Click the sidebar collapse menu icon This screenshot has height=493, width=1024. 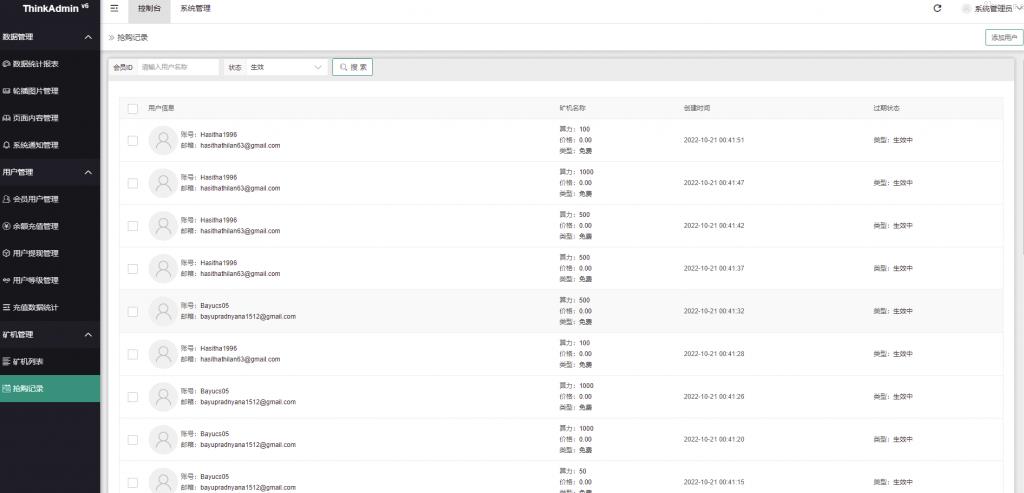coord(114,9)
